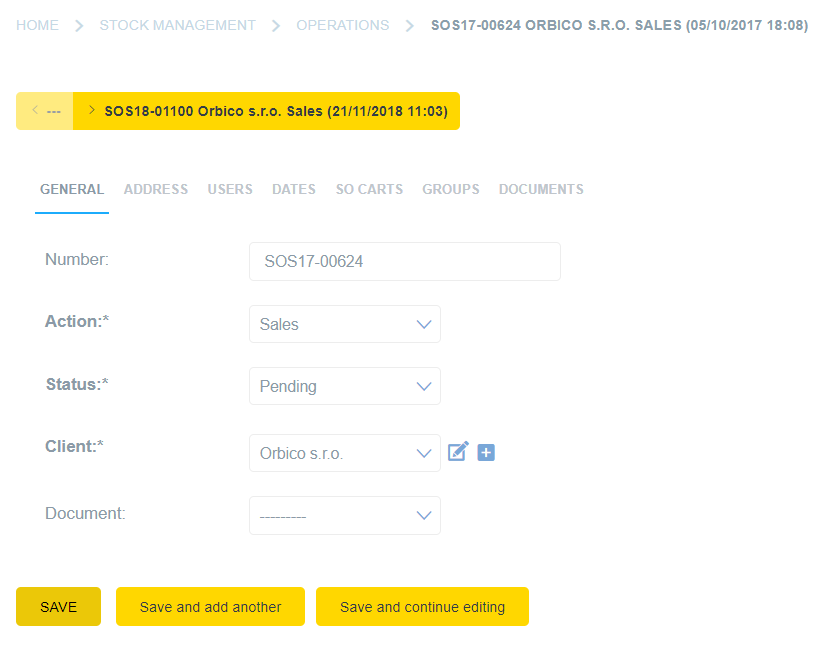
Task: Go to next record SOS18-01100
Action: [267, 111]
